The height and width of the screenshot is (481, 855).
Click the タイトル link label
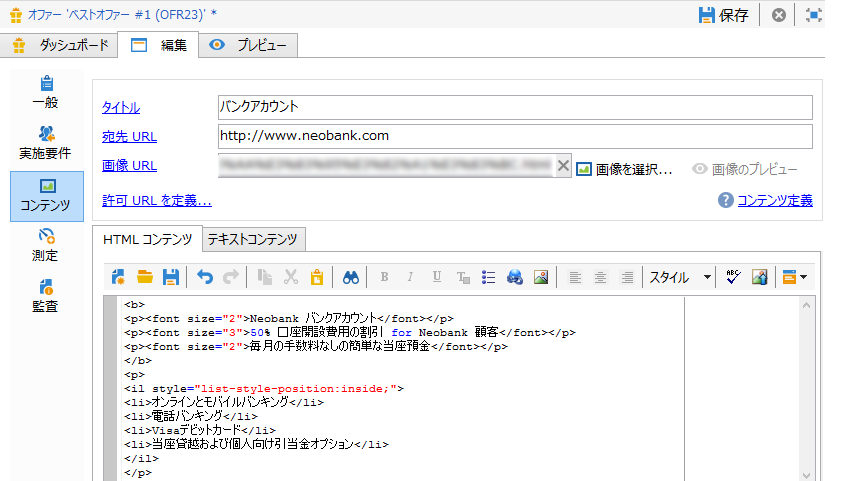[x=121, y=107]
